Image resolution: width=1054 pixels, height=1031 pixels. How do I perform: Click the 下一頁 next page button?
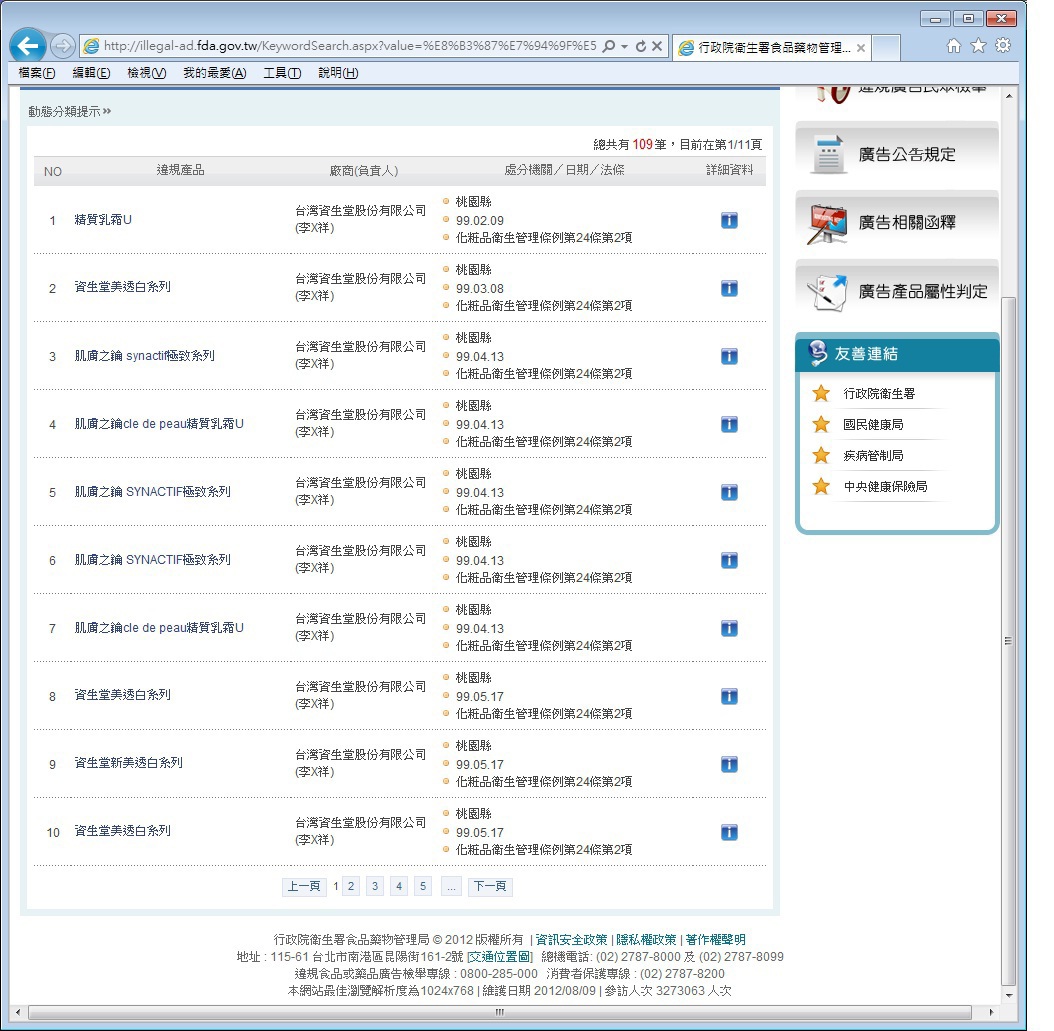point(490,886)
